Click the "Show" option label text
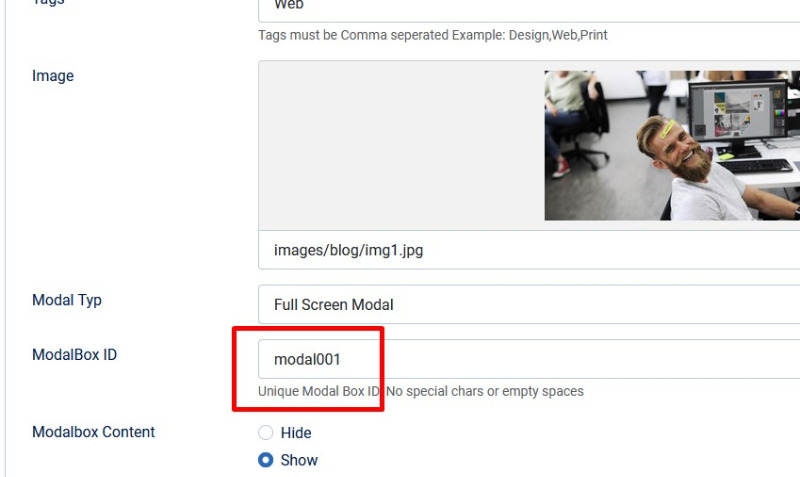This screenshot has height=477, width=800. click(x=299, y=461)
